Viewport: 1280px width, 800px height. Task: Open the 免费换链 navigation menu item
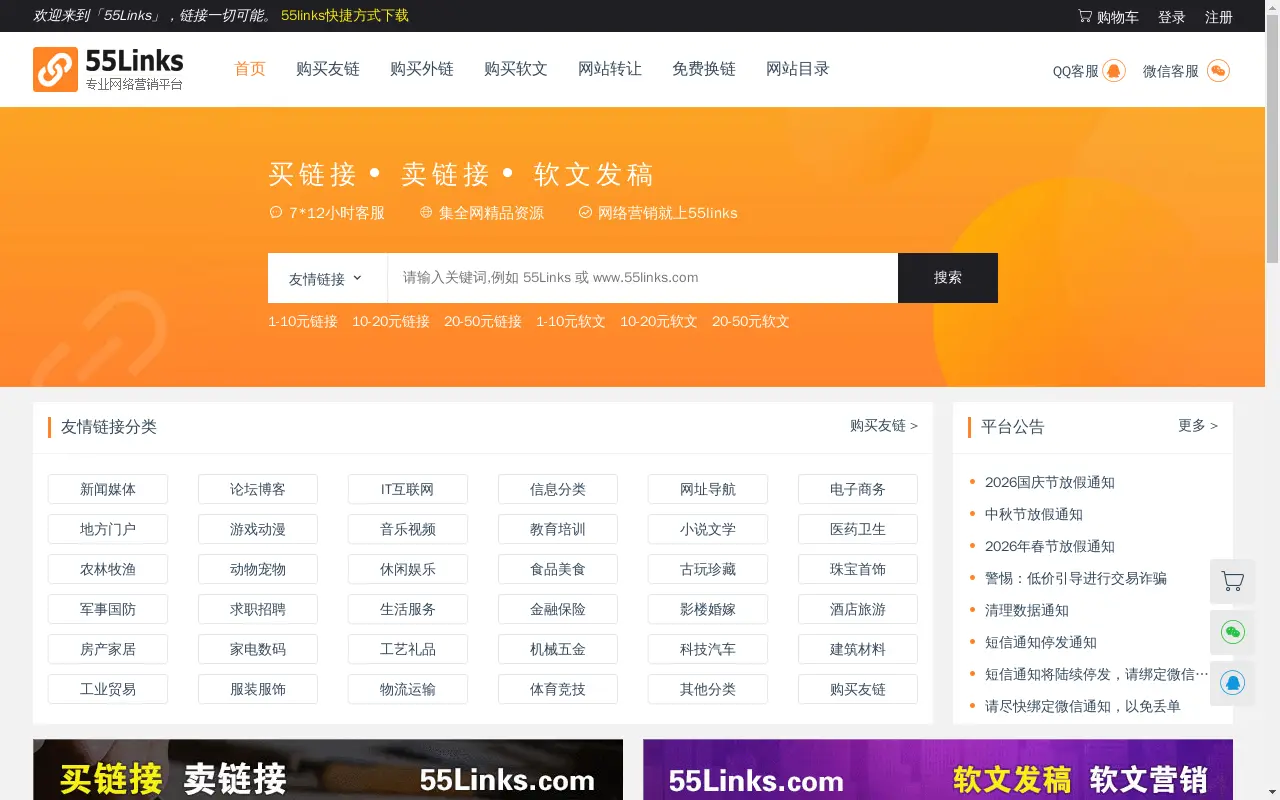pyautogui.click(x=704, y=69)
